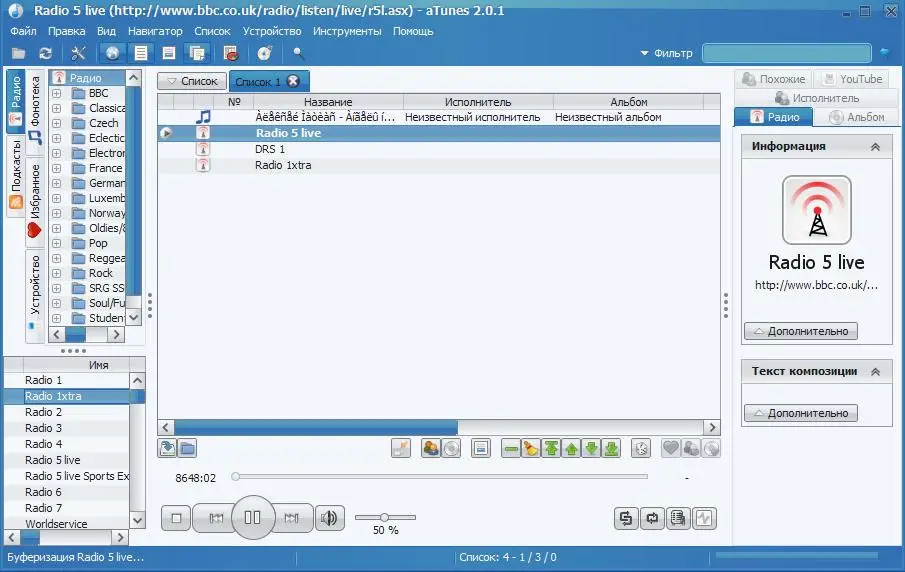The image size is (905, 572).
Task: Move item down with green down arrow
Action: tap(591, 448)
